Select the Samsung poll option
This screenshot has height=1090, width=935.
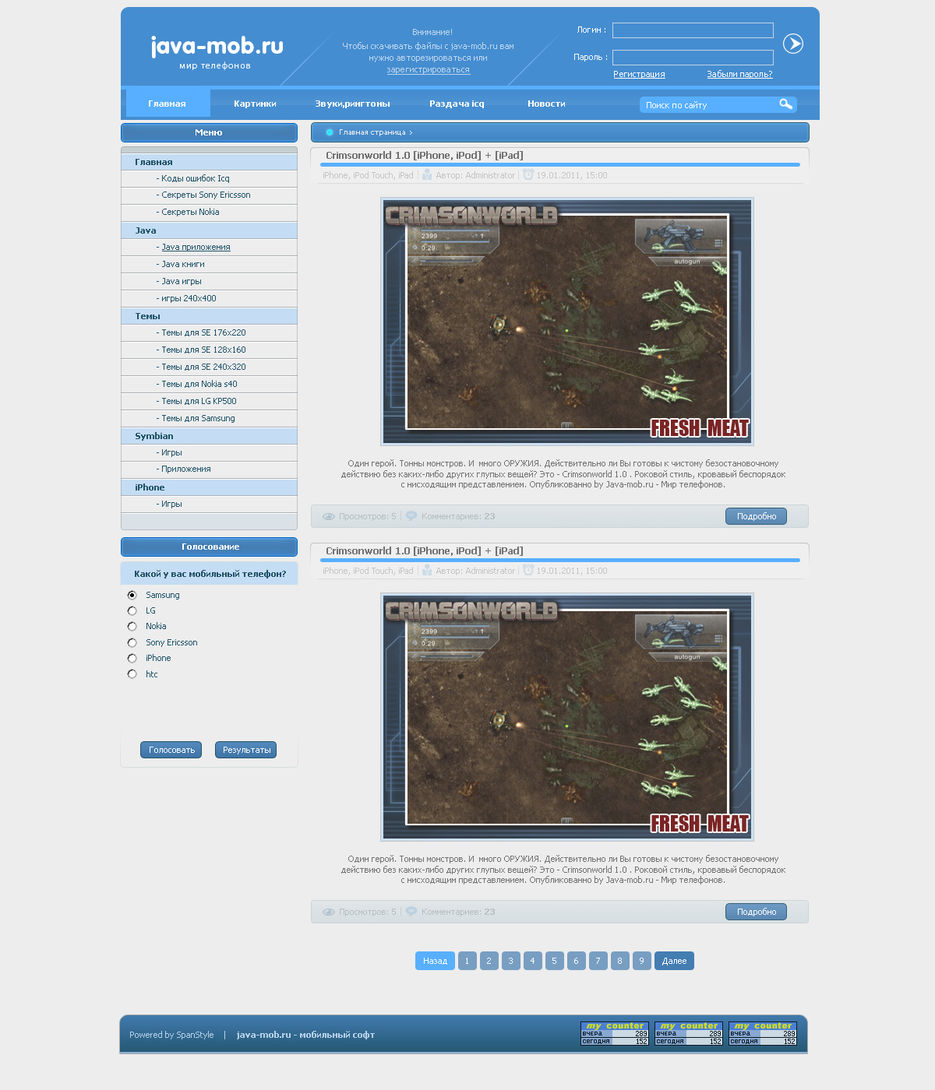tap(132, 595)
